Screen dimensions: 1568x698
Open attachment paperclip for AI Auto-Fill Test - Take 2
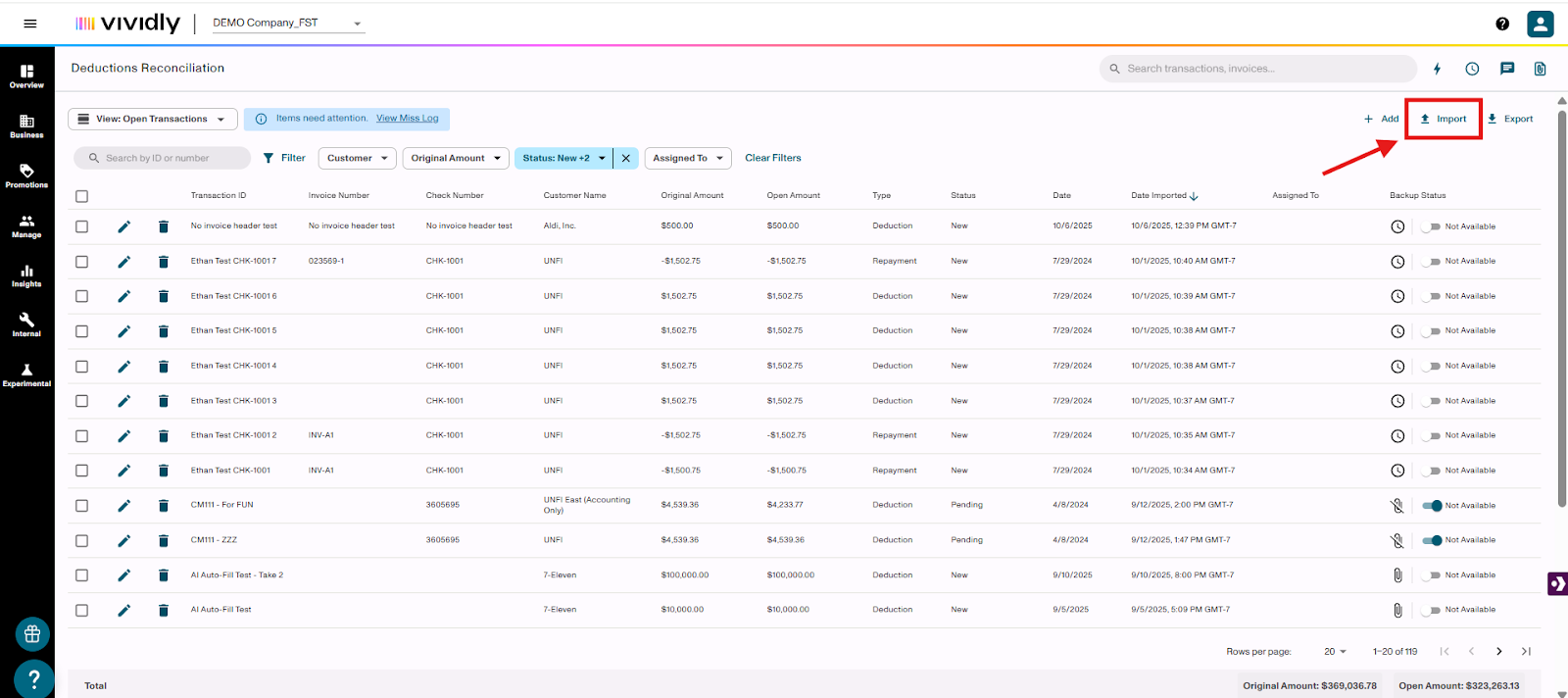[1397, 575]
